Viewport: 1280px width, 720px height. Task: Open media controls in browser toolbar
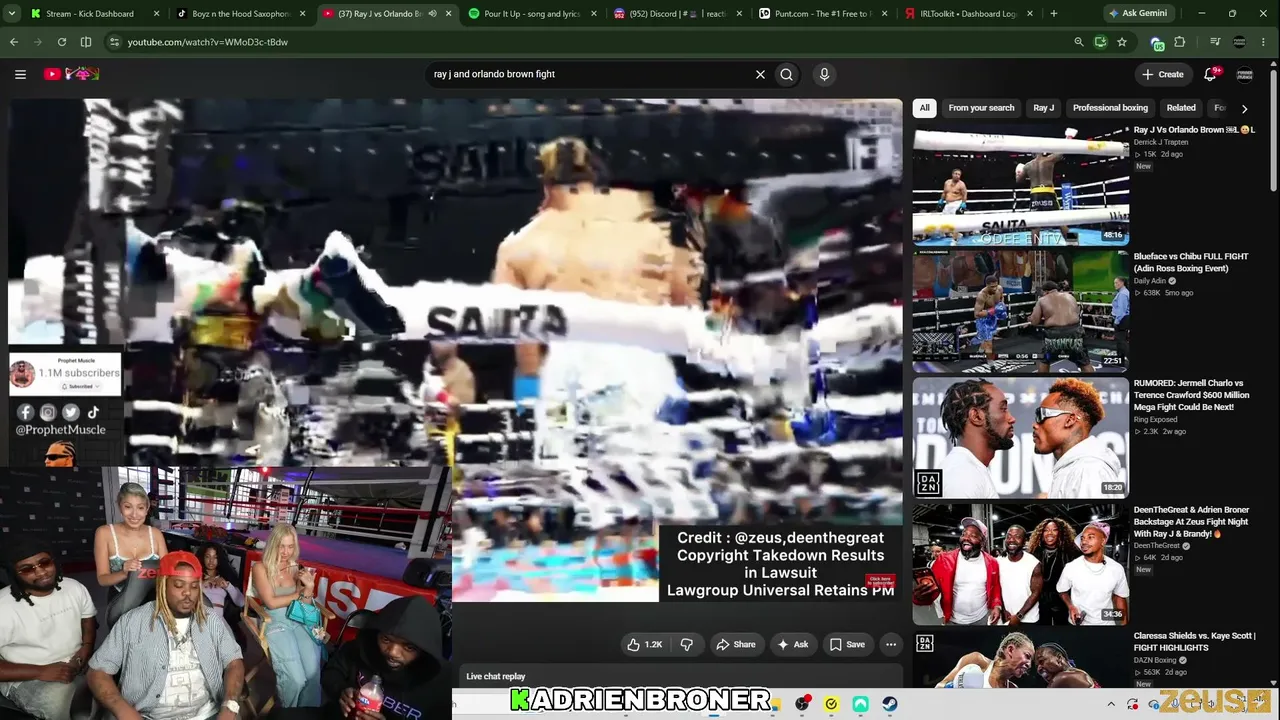(x=1215, y=42)
